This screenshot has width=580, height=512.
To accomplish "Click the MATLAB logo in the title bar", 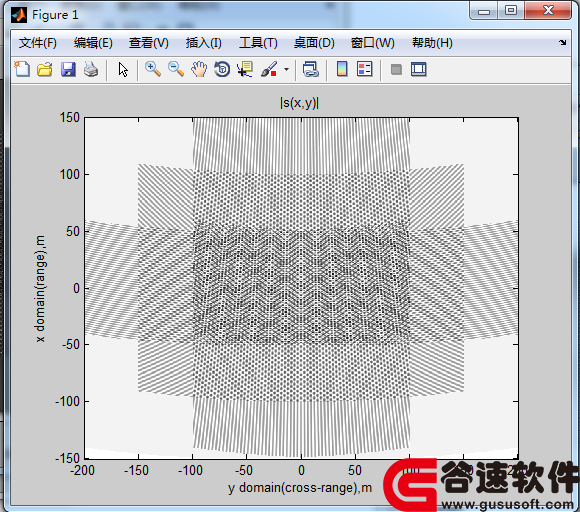I will click(x=19, y=15).
